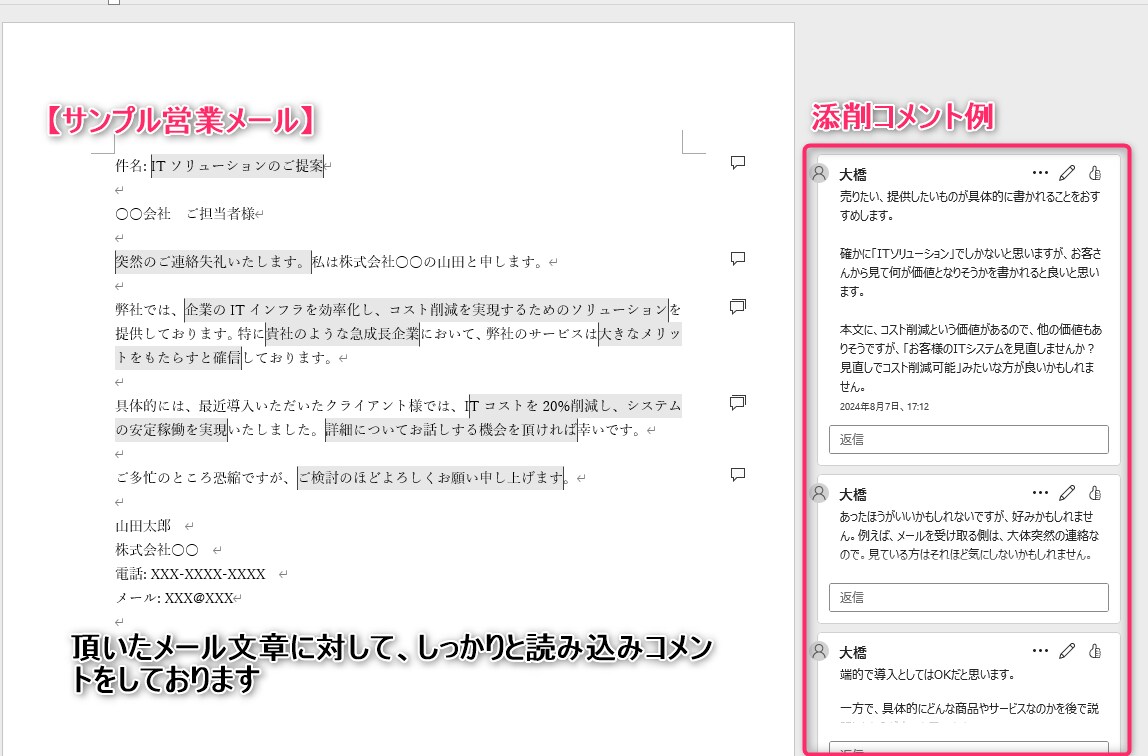The height and width of the screenshot is (756, 1148).
Task: Click signature line 株式会社○○
Action: [157, 550]
